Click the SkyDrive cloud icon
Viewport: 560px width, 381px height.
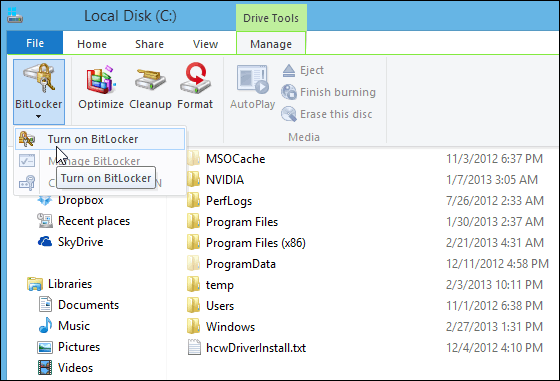pos(45,242)
